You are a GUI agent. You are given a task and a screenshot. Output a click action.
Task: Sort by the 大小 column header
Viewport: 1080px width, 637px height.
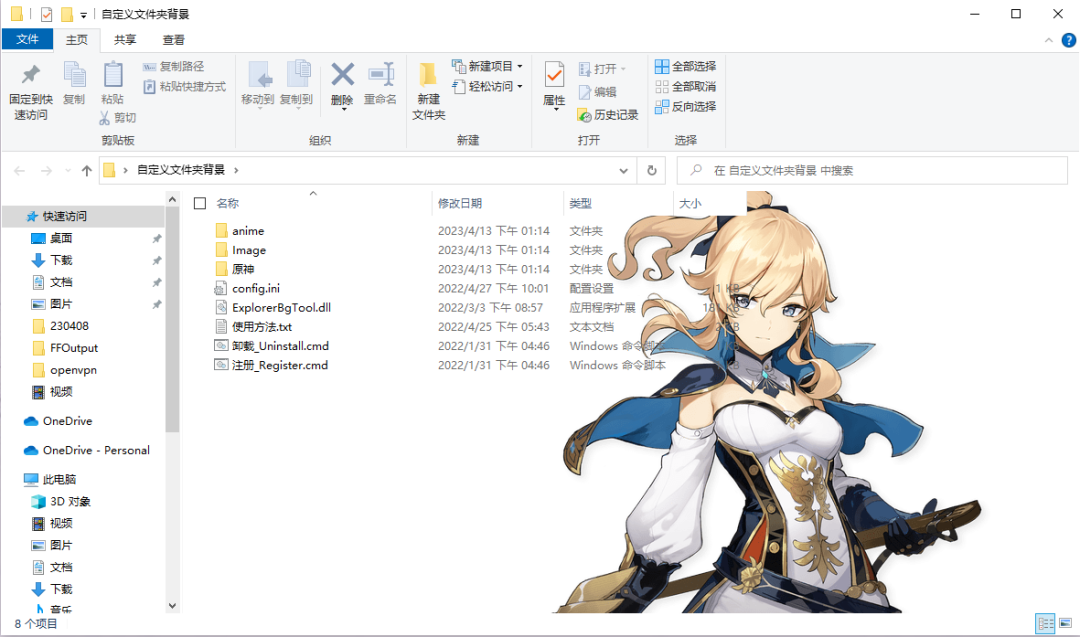click(x=690, y=203)
